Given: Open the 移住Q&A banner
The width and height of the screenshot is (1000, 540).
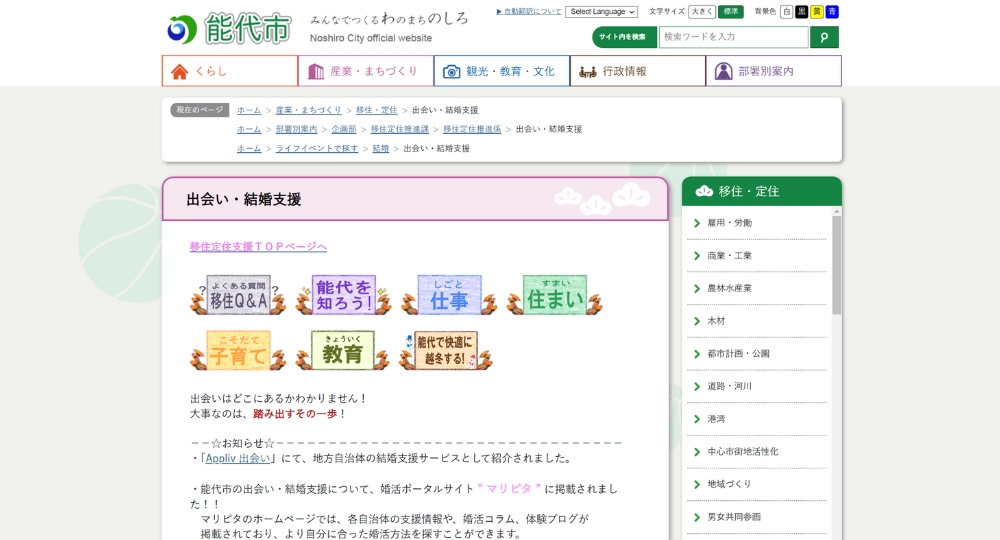Looking at the screenshot, I should click(238, 295).
